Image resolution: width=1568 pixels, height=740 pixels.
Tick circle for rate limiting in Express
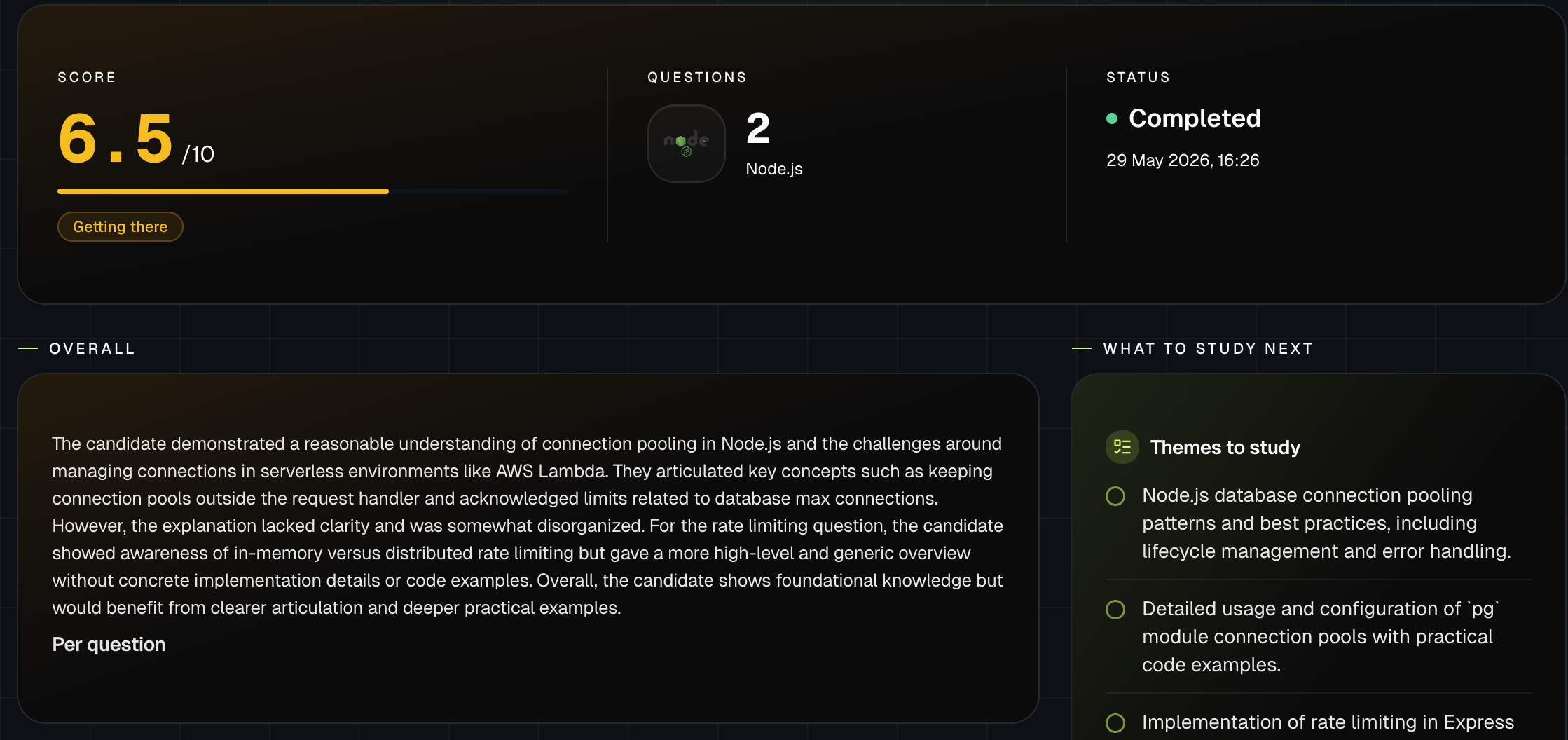1115,723
